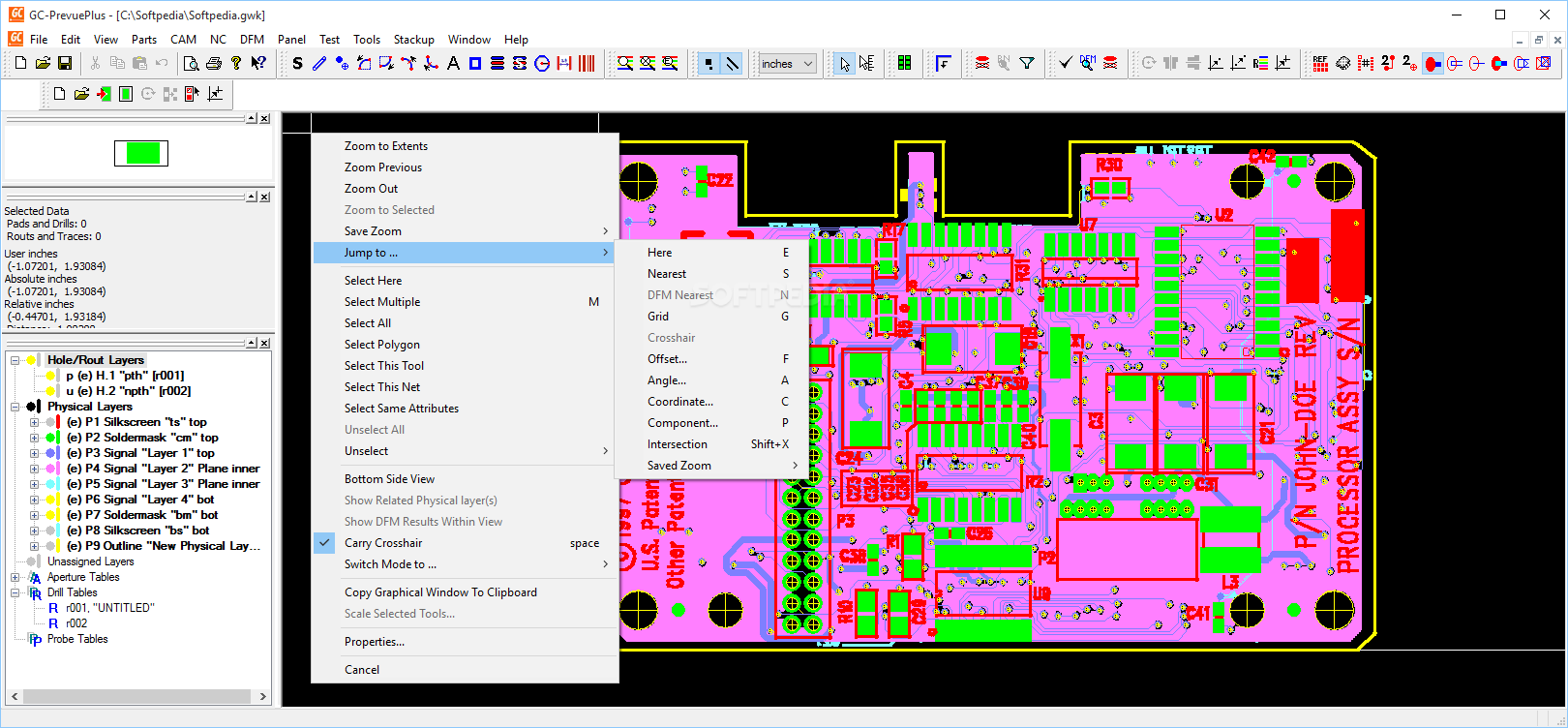Image resolution: width=1568 pixels, height=728 pixels.
Task: Click the red barcode stripes icon
Action: pos(587,63)
